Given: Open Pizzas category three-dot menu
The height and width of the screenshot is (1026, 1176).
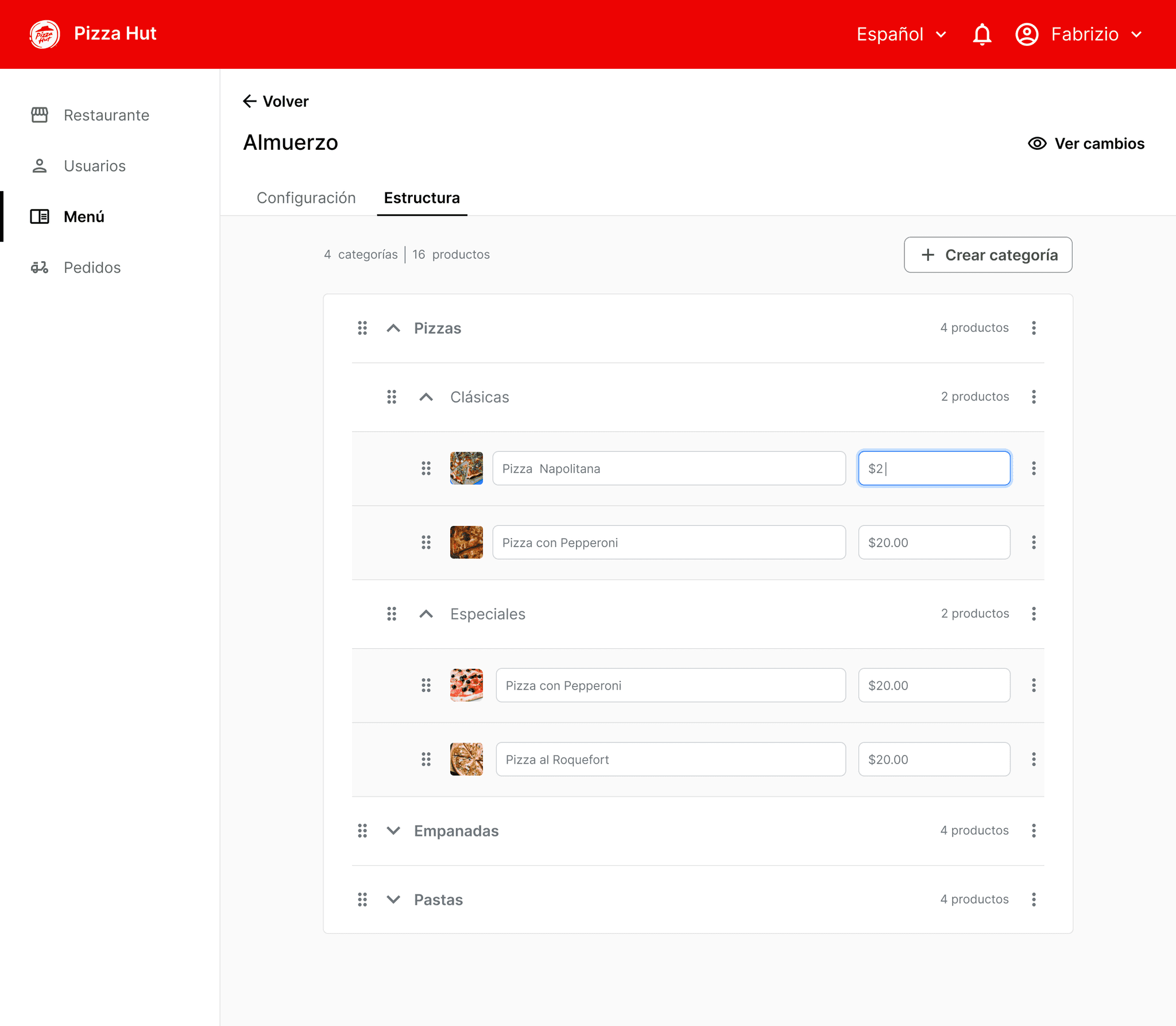Looking at the screenshot, I should pyautogui.click(x=1034, y=328).
